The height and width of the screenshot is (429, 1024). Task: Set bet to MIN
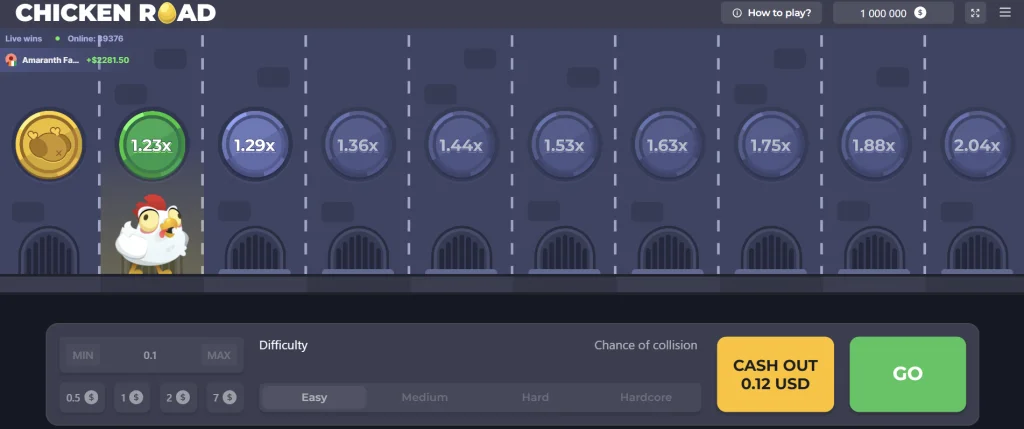[83, 355]
